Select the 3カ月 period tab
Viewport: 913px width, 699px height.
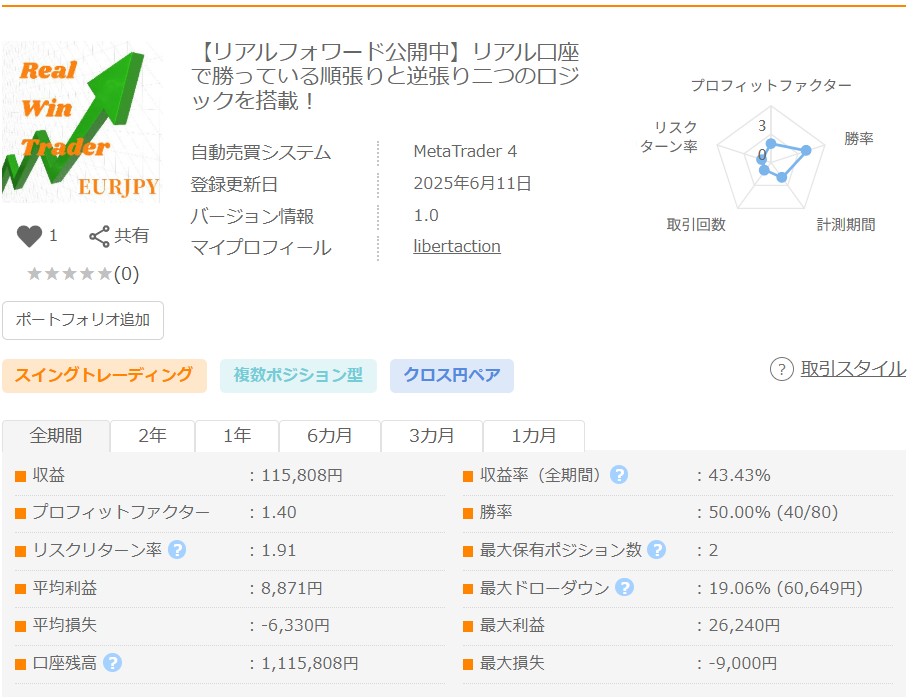[x=432, y=436]
